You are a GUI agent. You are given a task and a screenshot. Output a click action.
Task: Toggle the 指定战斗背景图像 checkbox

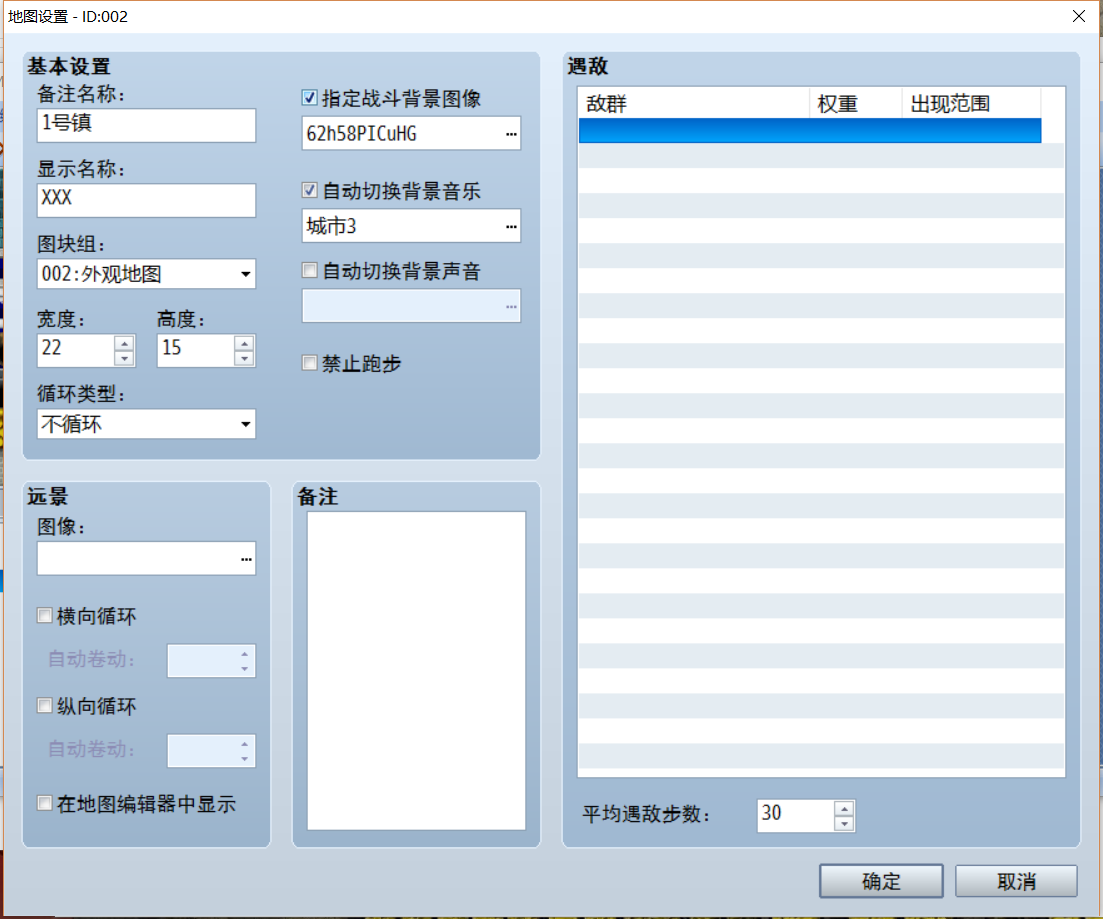pos(310,98)
